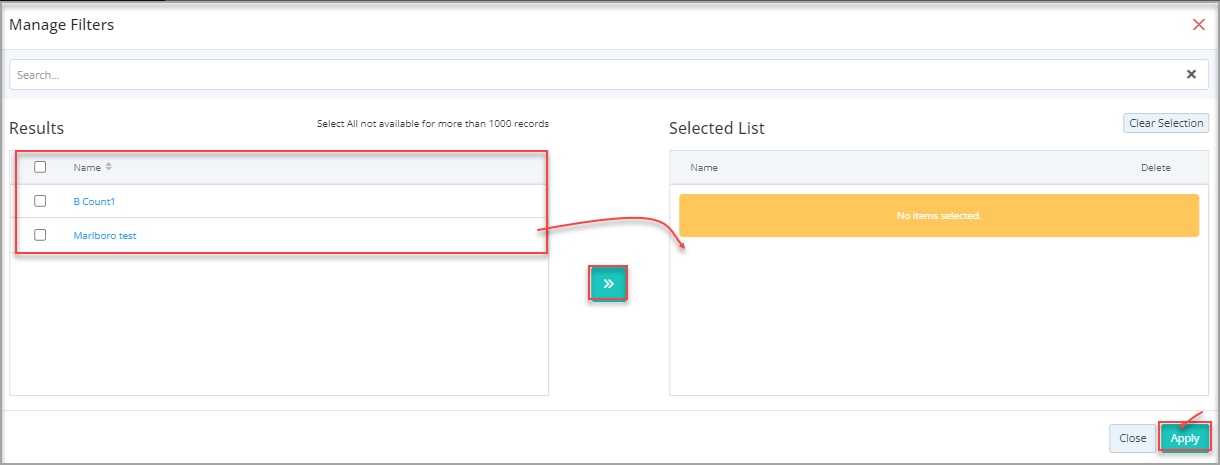The width and height of the screenshot is (1220, 465).
Task: Open the Marlboro test filter link
Action: tap(105, 236)
